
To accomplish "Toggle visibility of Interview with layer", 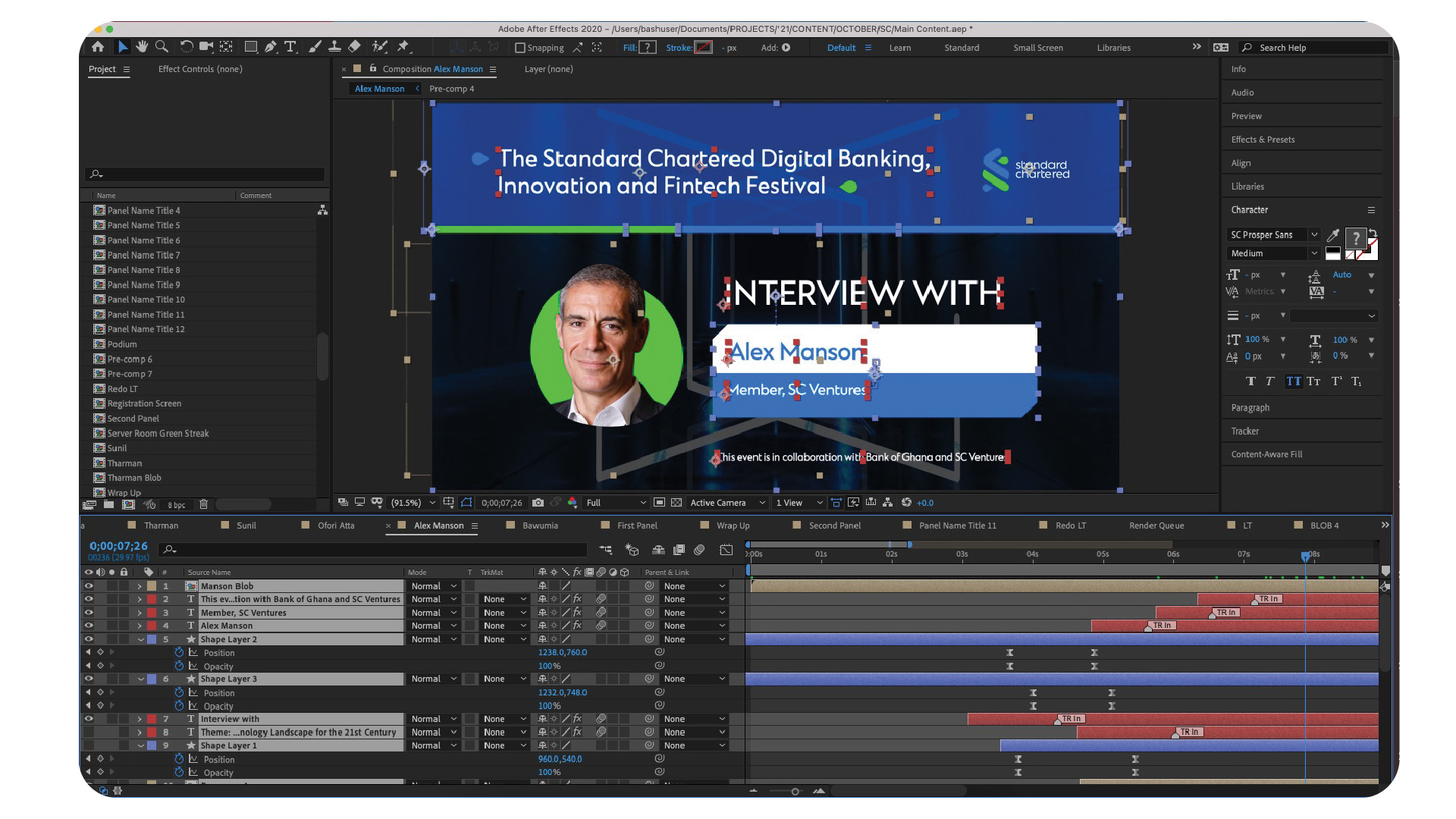I will (x=89, y=719).
